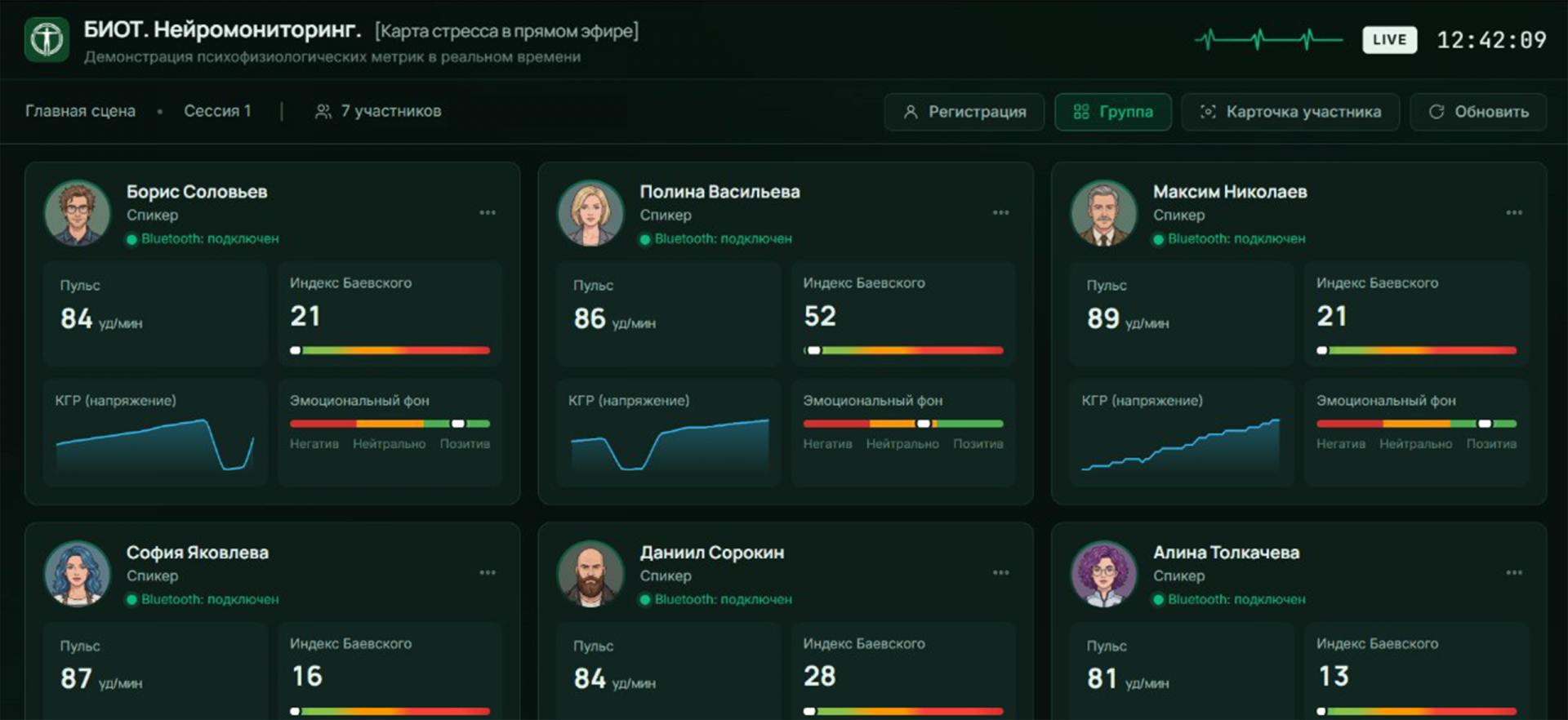Click Полина Васильева's Эмоциональный фон bar
The image size is (1568, 720).
[x=903, y=424]
